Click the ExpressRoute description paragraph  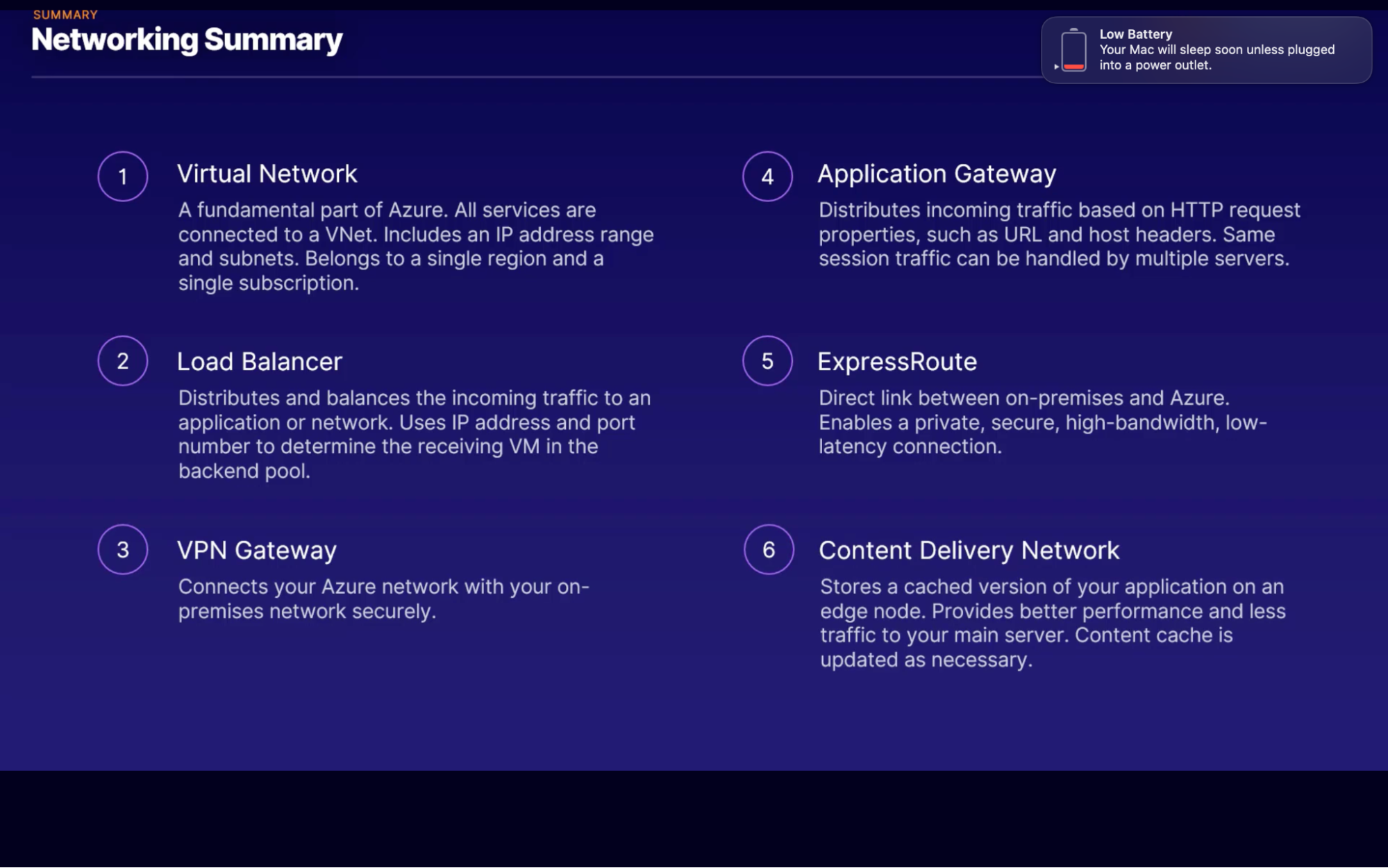pos(1043,422)
